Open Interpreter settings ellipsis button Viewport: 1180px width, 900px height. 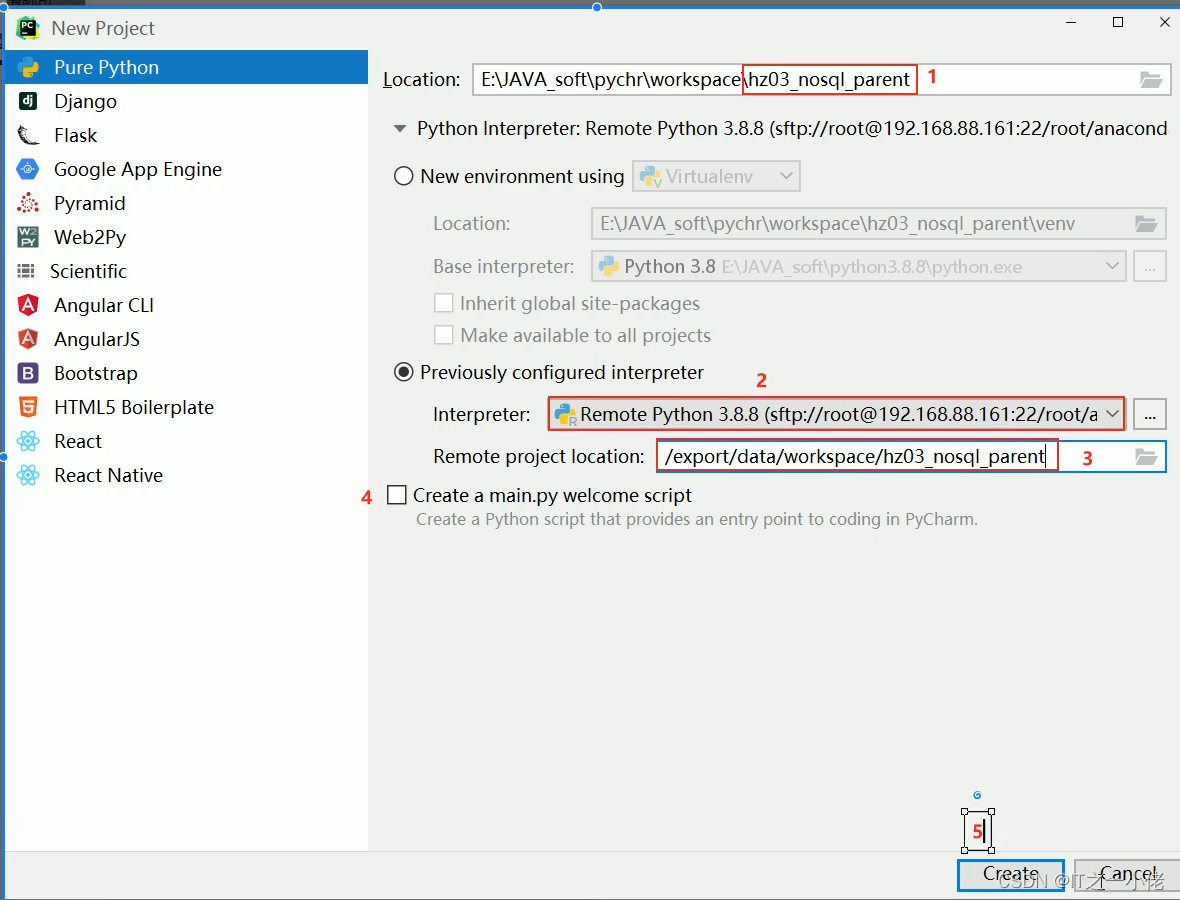(1150, 414)
